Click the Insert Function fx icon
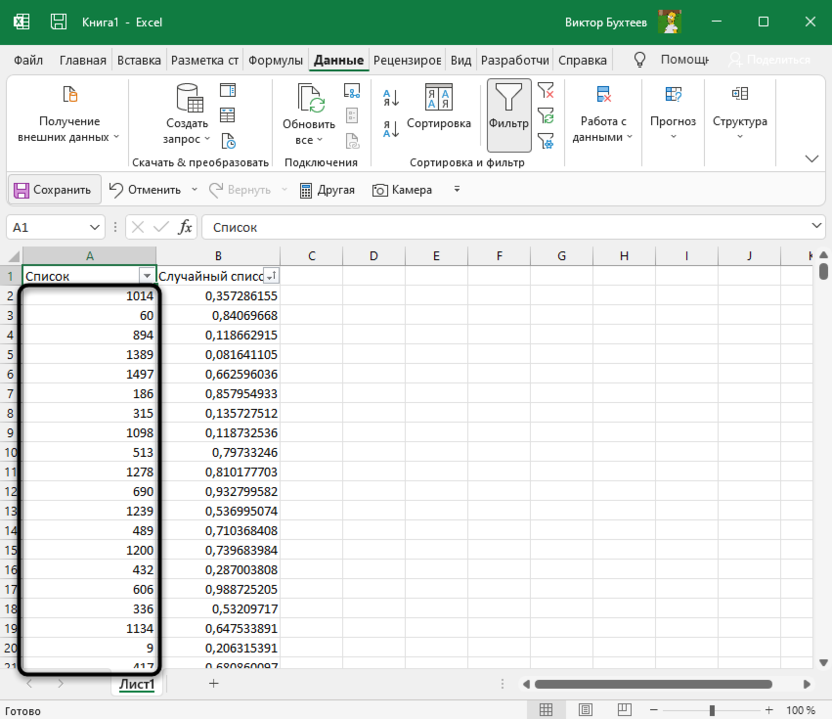Viewport: 832px width, 719px height. pos(185,227)
